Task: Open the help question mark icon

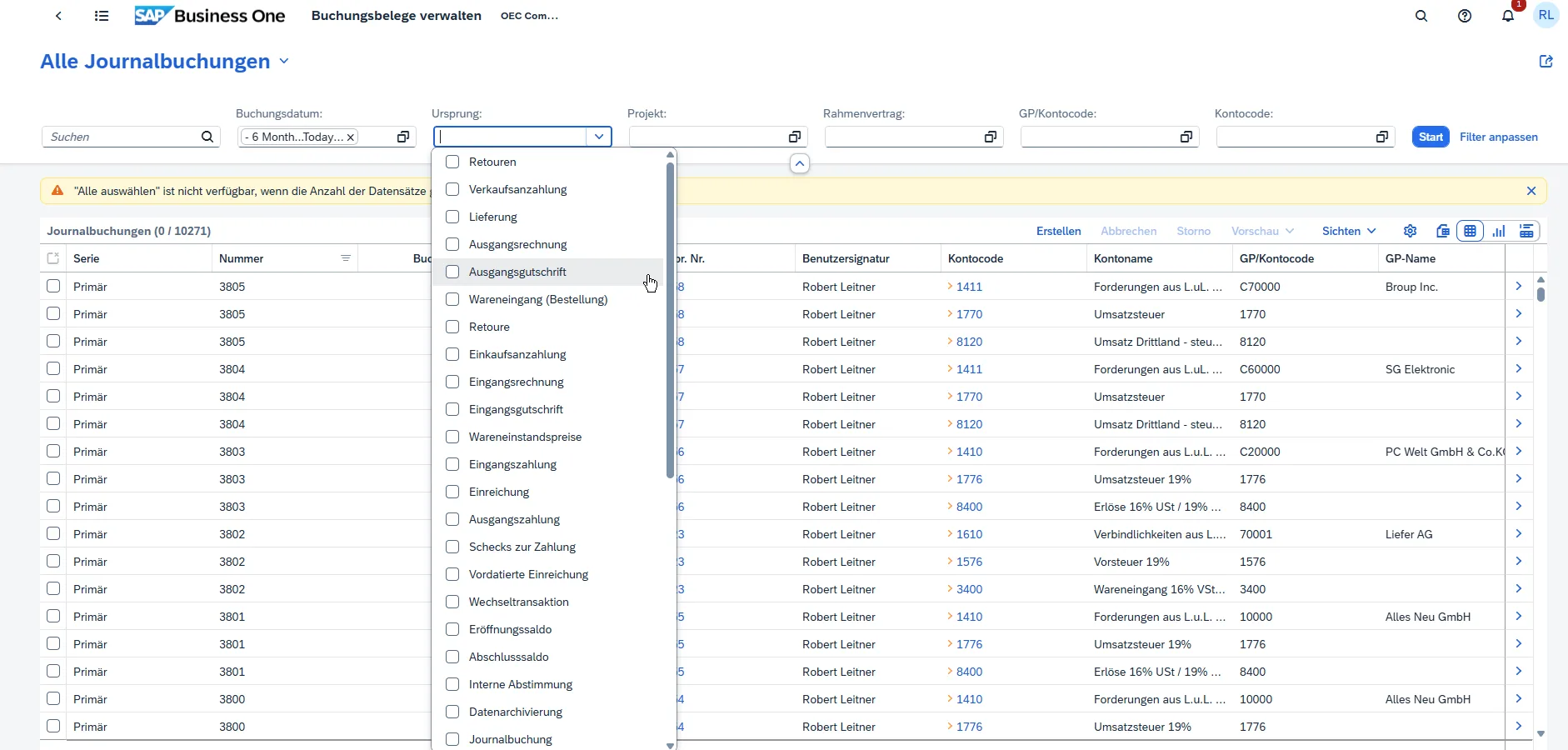Action: pos(1465,16)
